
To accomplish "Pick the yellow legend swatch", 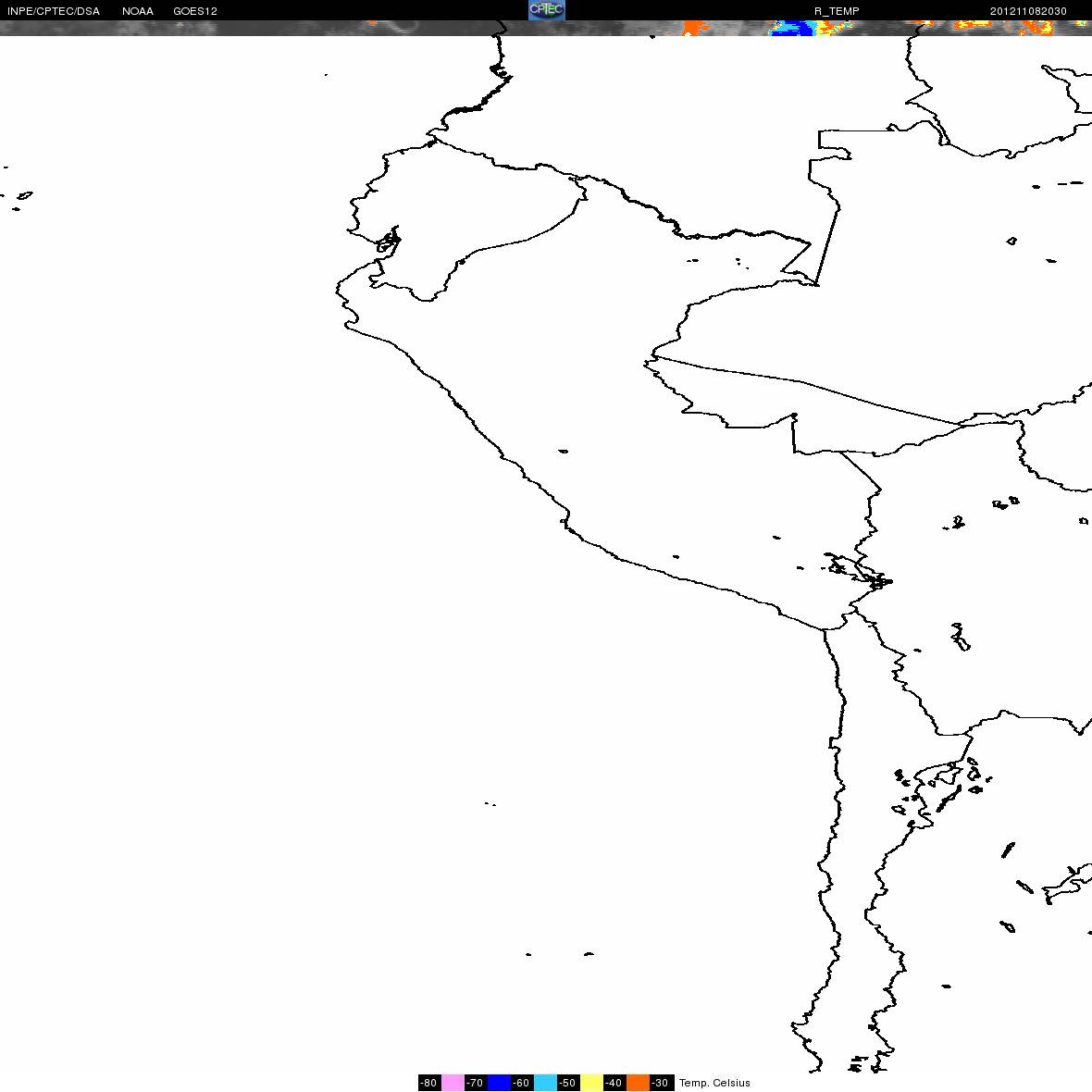I will pyautogui.click(x=591, y=1082).
